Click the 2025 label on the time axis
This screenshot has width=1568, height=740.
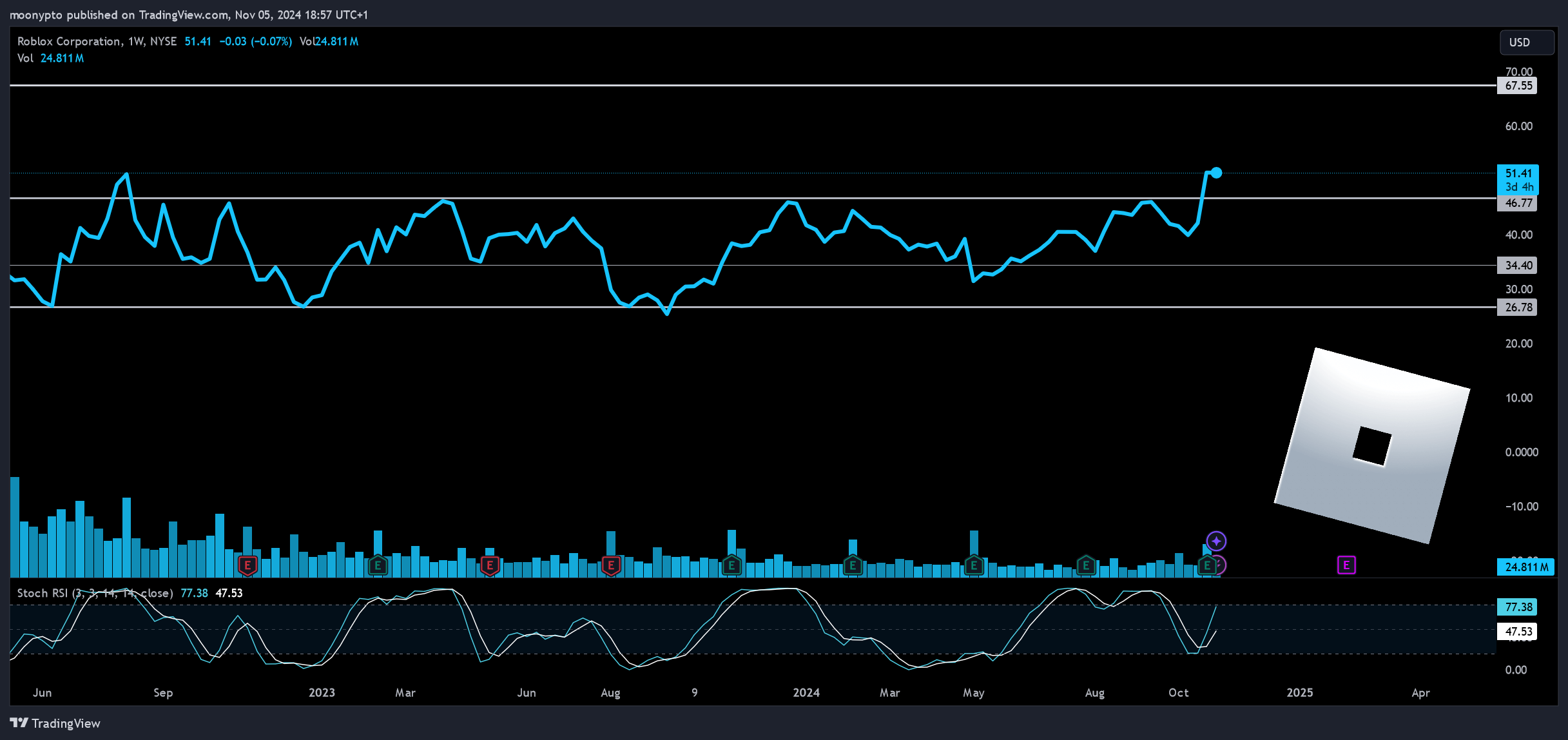click(x=1300, y=693)
